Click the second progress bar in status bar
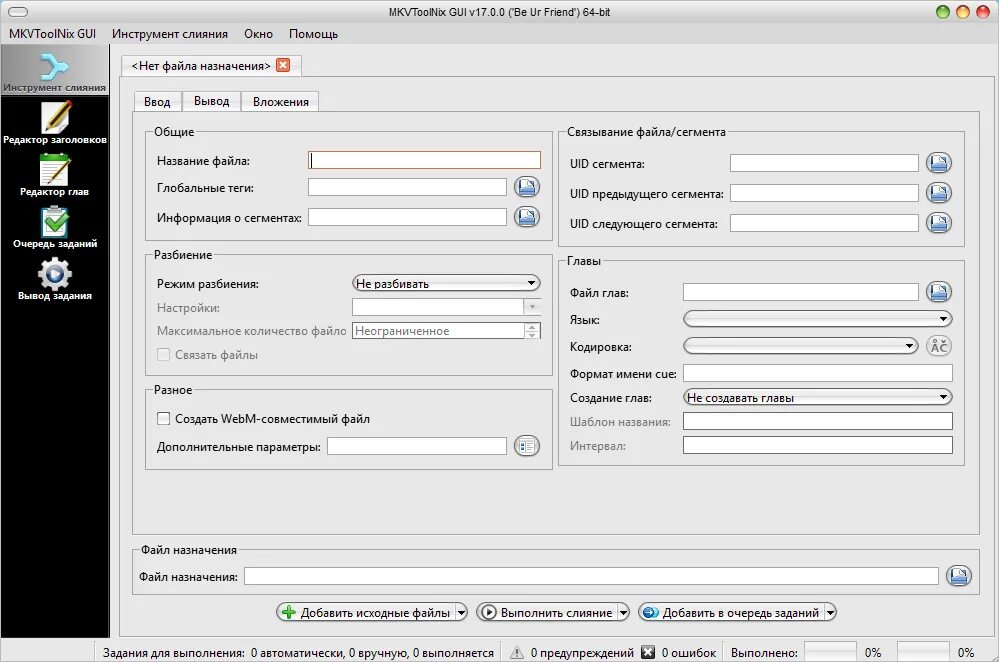The image size is (999, 662). (x=923, y=652)
